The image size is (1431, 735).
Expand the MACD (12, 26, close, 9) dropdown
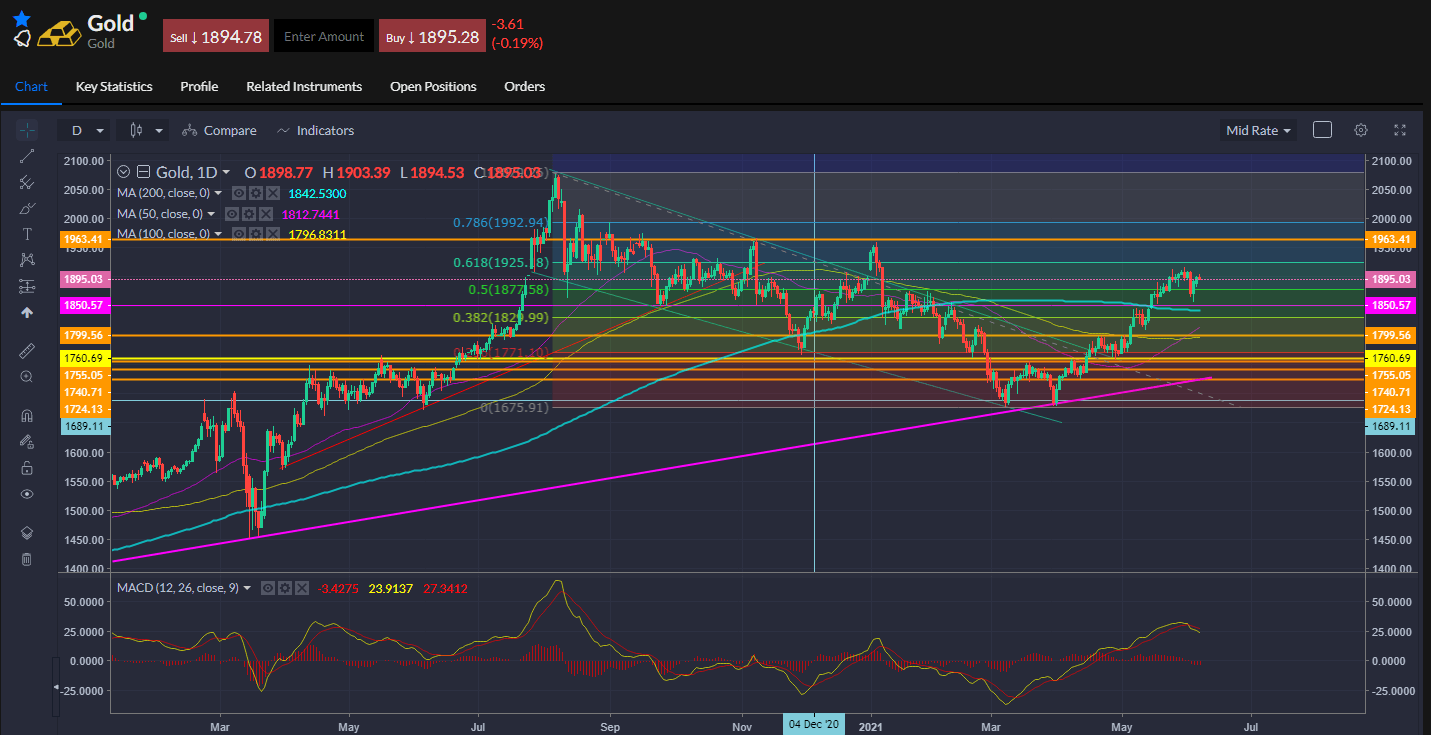click(247, 588)
